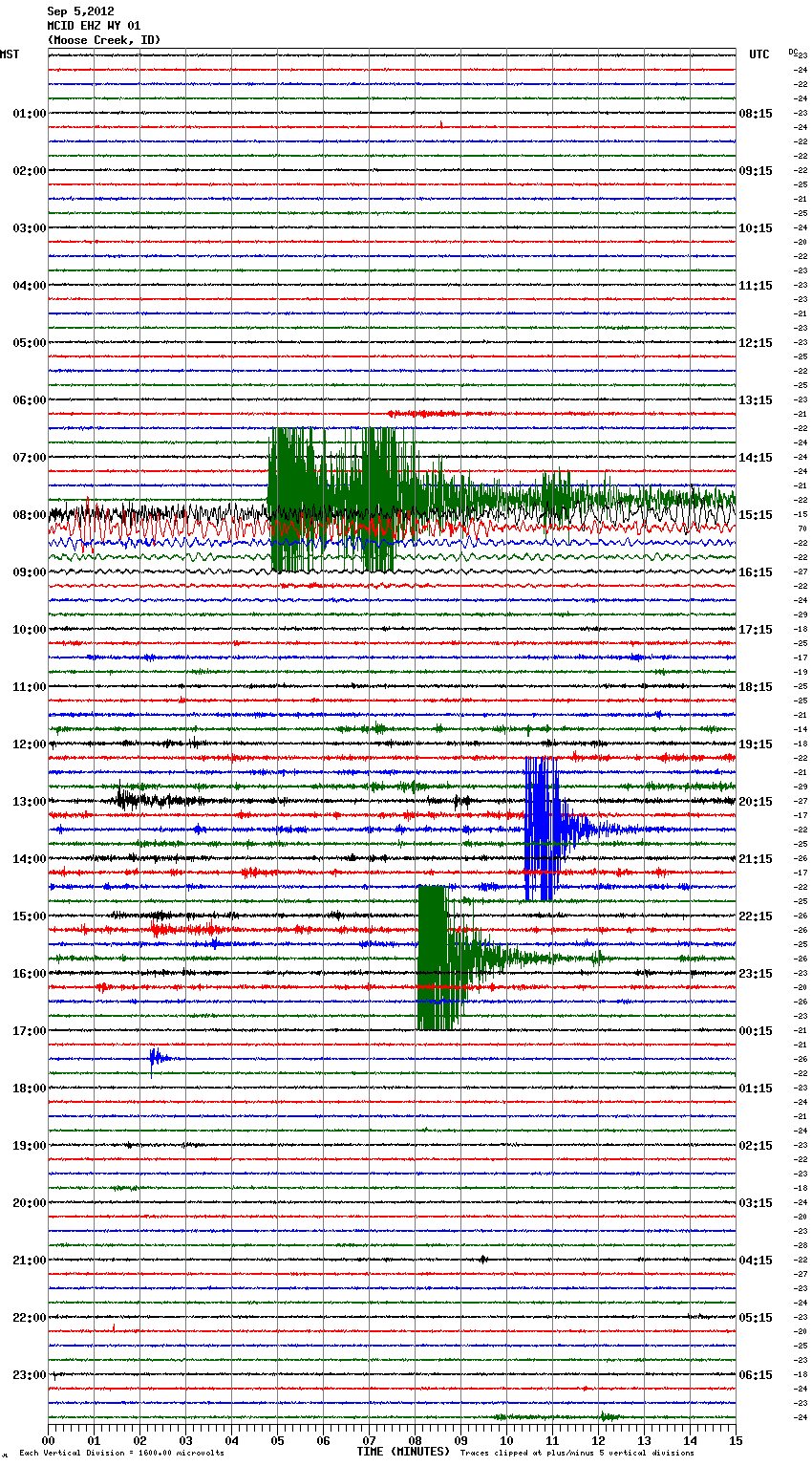Select the 17:00 MST hour label
The image size is (812, 1466).
tap(30, 1031)
